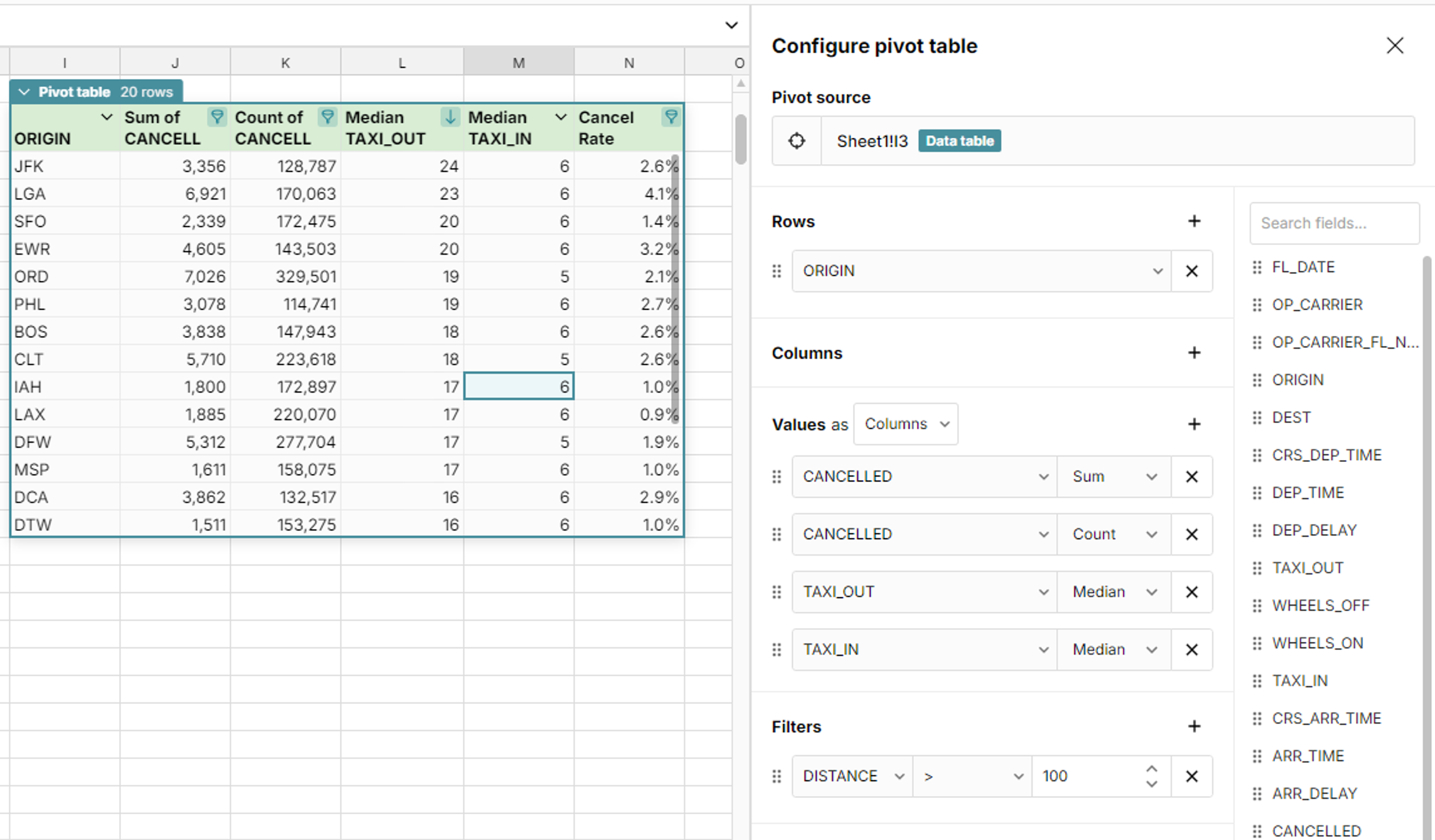Click drag handle of OP_CARRIER field
Viewport: 1435px width, 840px height.
coord(1257,304)
